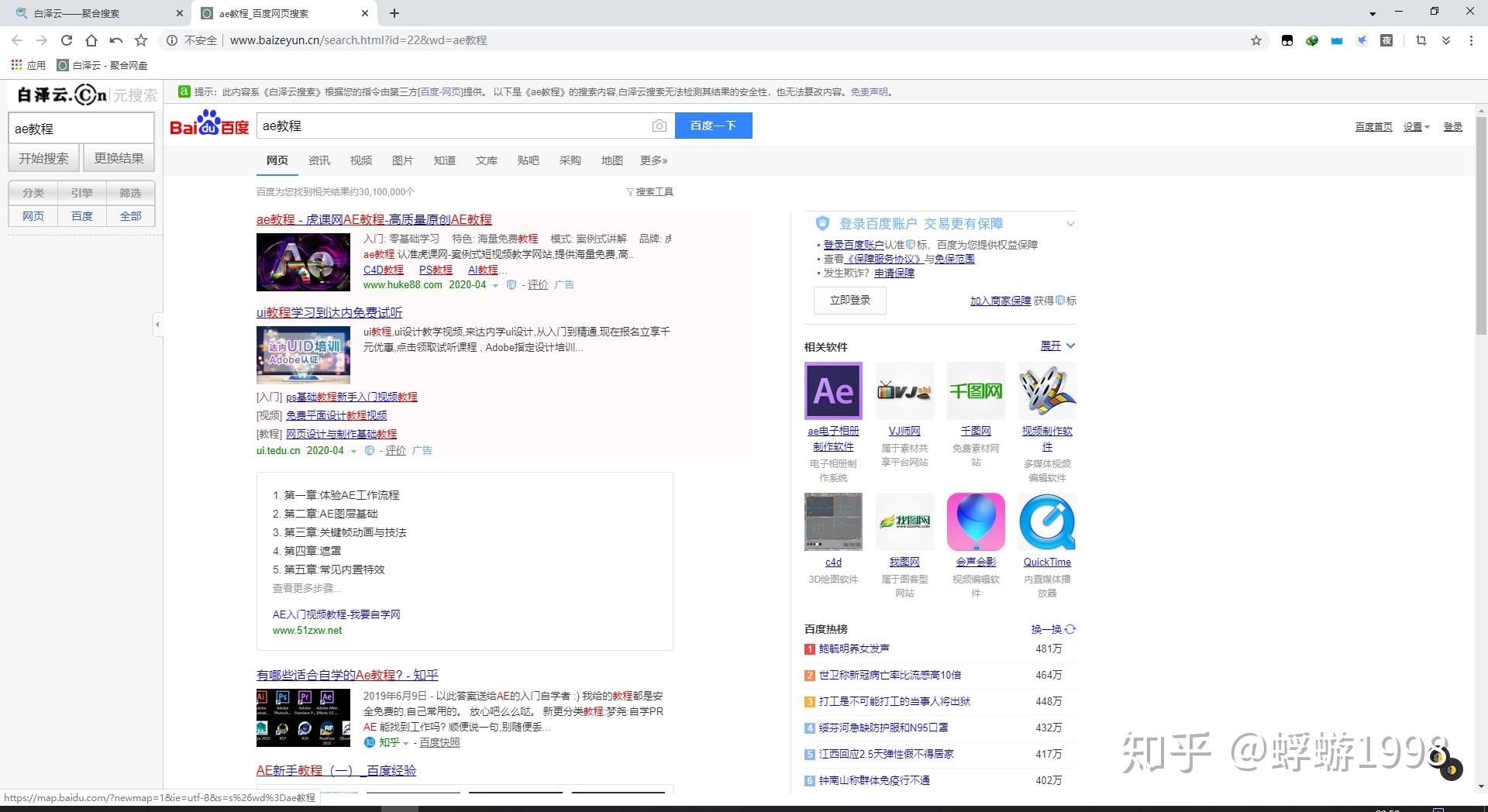The height and width of the screenshot is (812, 1488).
Task: Click the Baidu logo
Action: pyautogui.click(x=209, y=124)
